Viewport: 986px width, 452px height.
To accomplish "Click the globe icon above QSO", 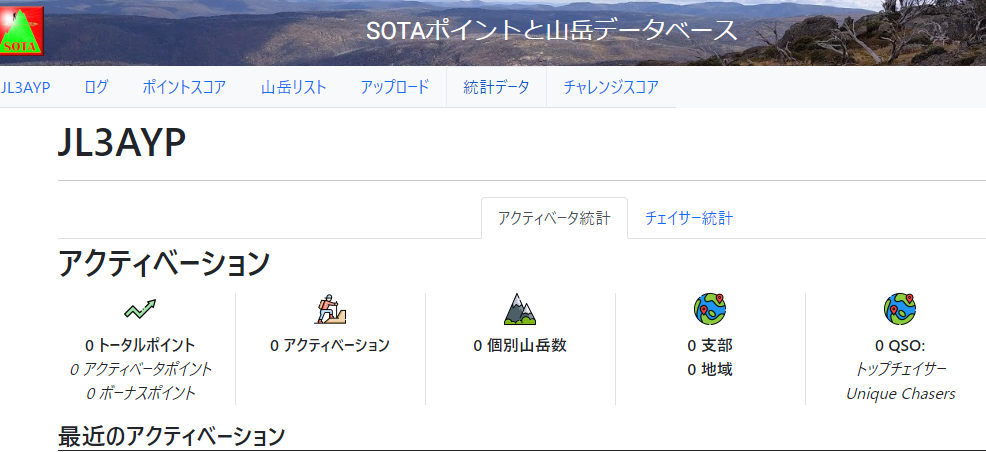I will tap(900, 309).
